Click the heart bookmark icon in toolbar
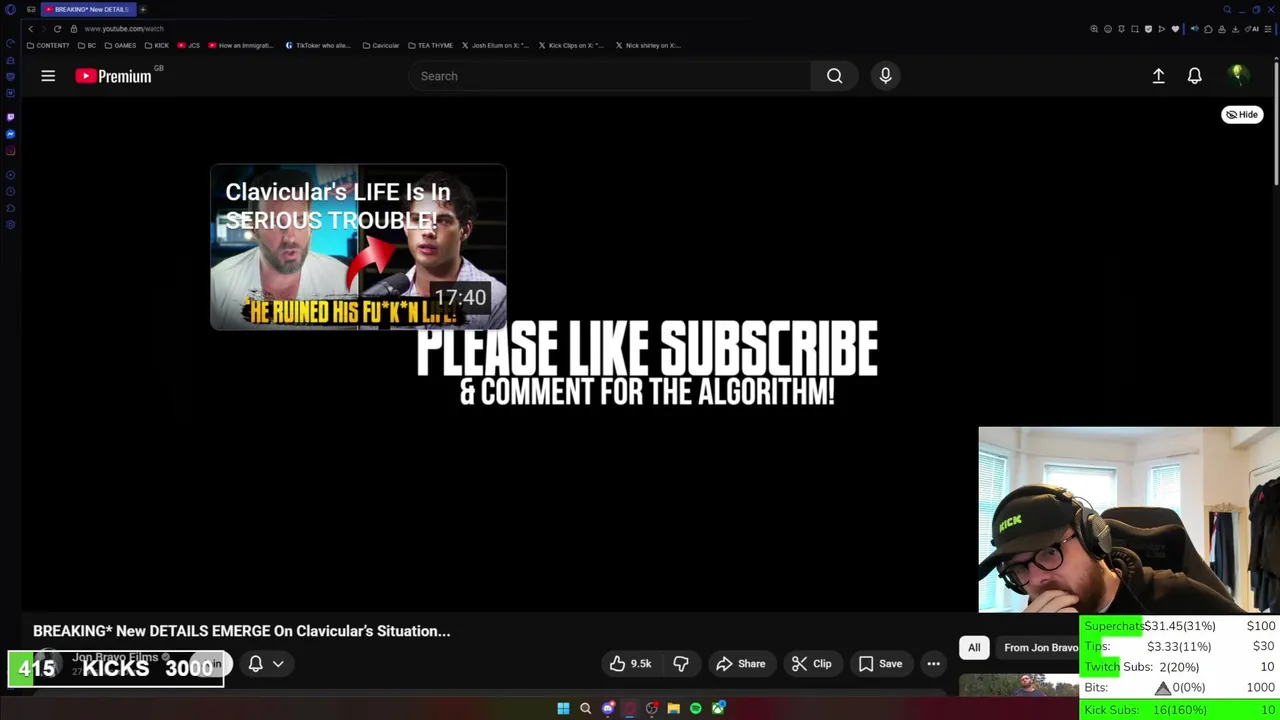This screenshot has height=720, width=1280. (1175, 29)
